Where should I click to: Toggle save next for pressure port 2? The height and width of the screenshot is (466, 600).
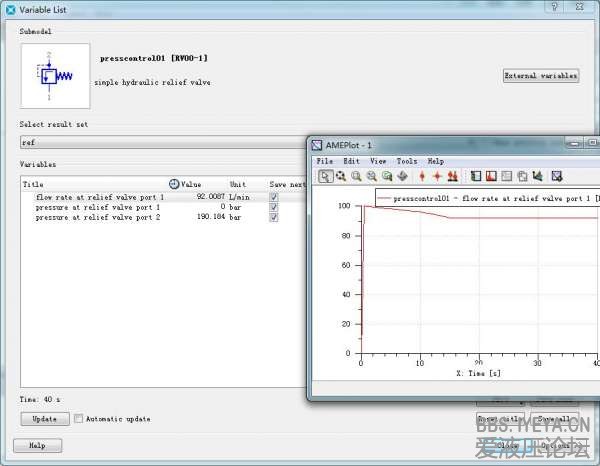(x=274, y=217)
